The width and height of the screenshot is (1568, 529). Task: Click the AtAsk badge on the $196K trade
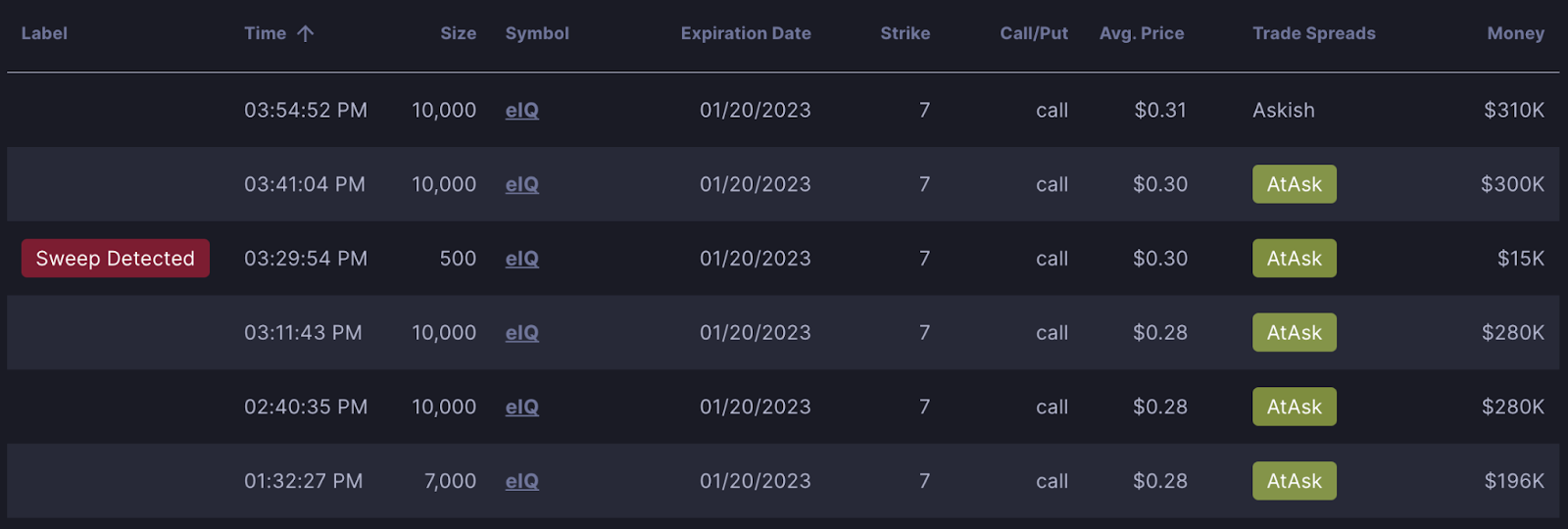point(1295,481)
